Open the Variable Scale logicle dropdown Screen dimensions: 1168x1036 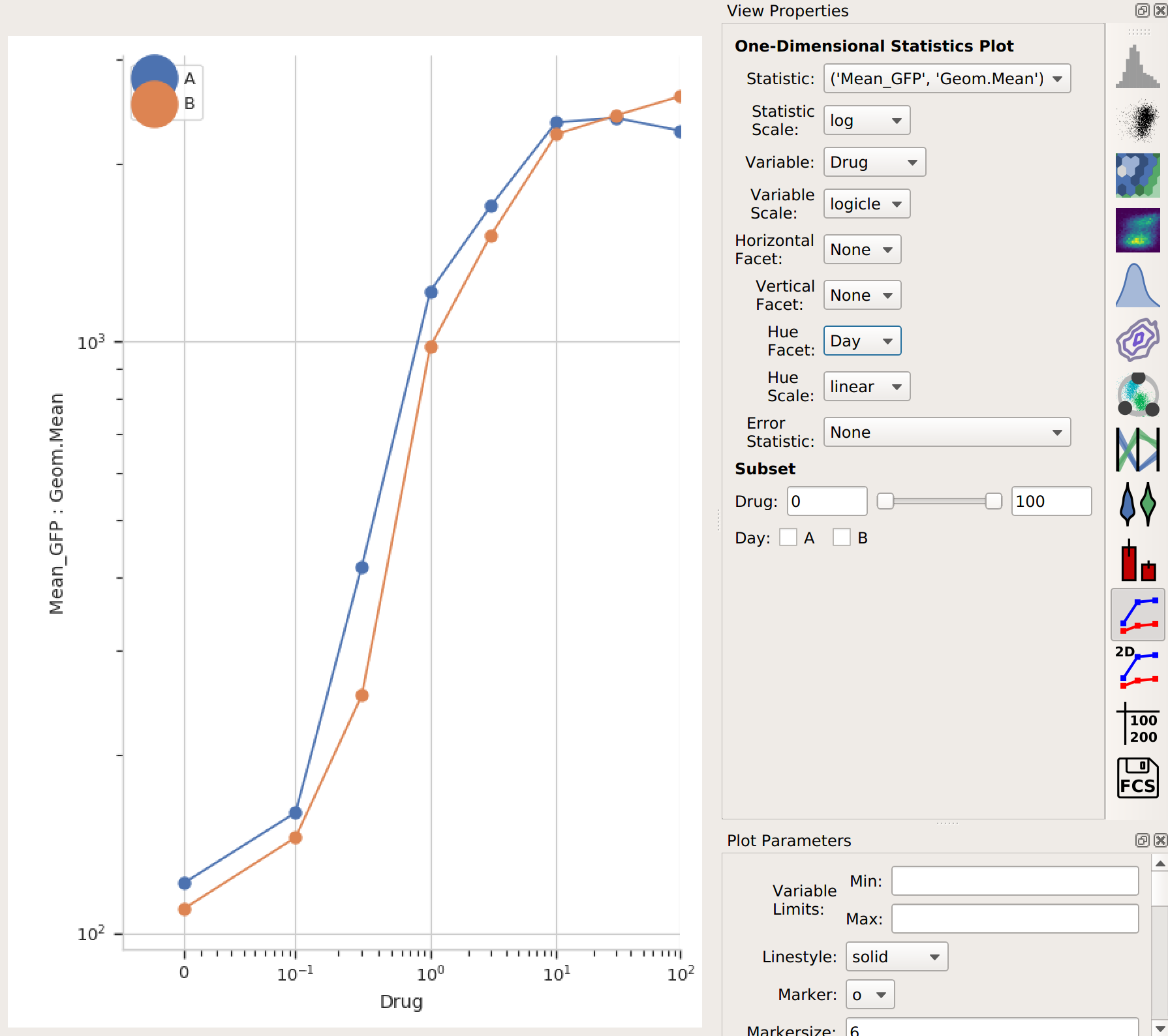tap(867, 204)
